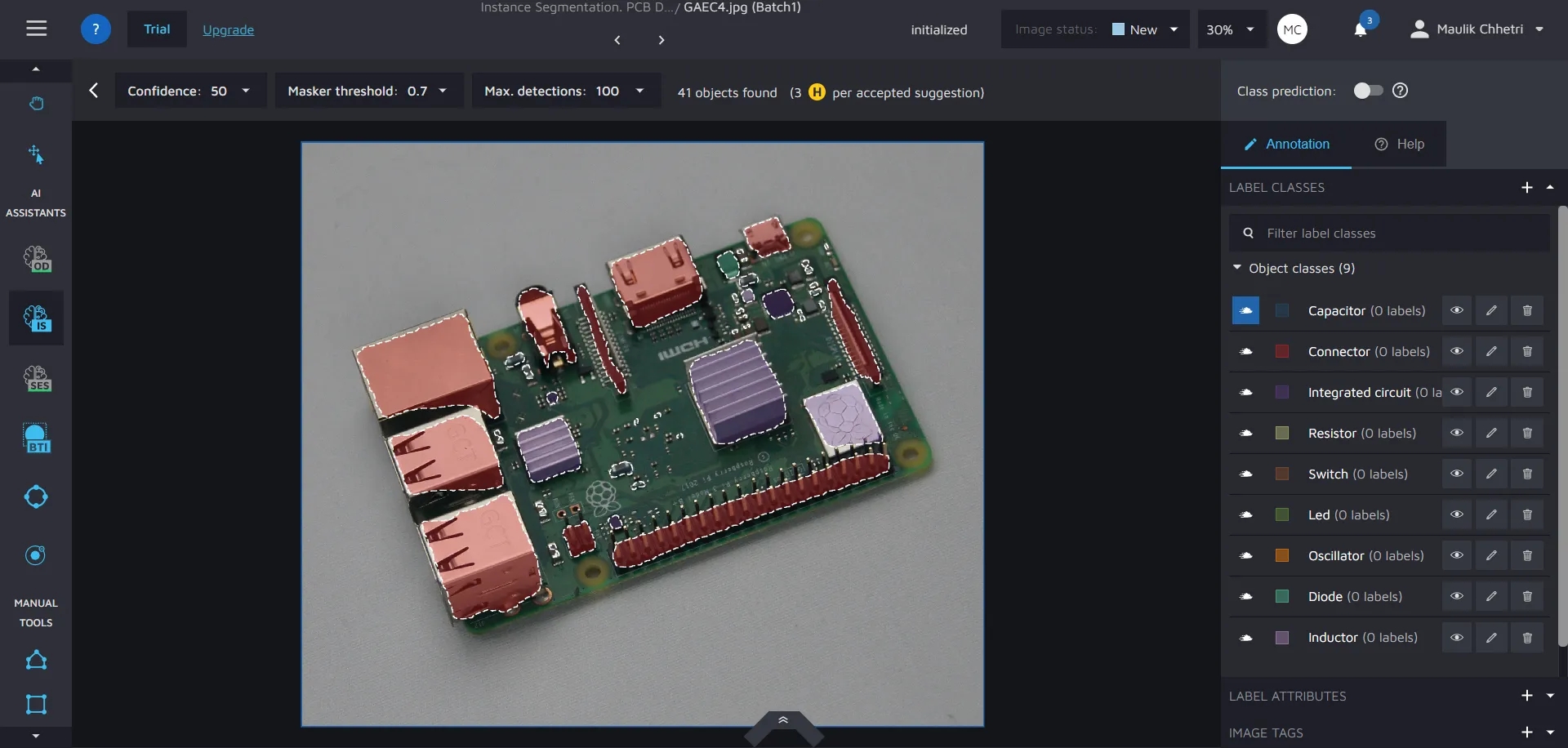Image resolution: width=1568 pixels, height=748 pixels.
Task: Open the hamburger main menu
Action: (x=36, y=29)
